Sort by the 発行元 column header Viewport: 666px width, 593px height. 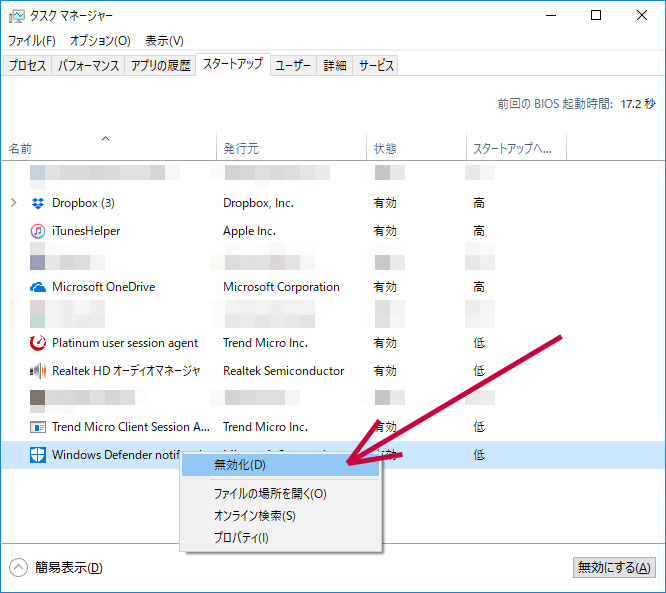coord(291,147)
